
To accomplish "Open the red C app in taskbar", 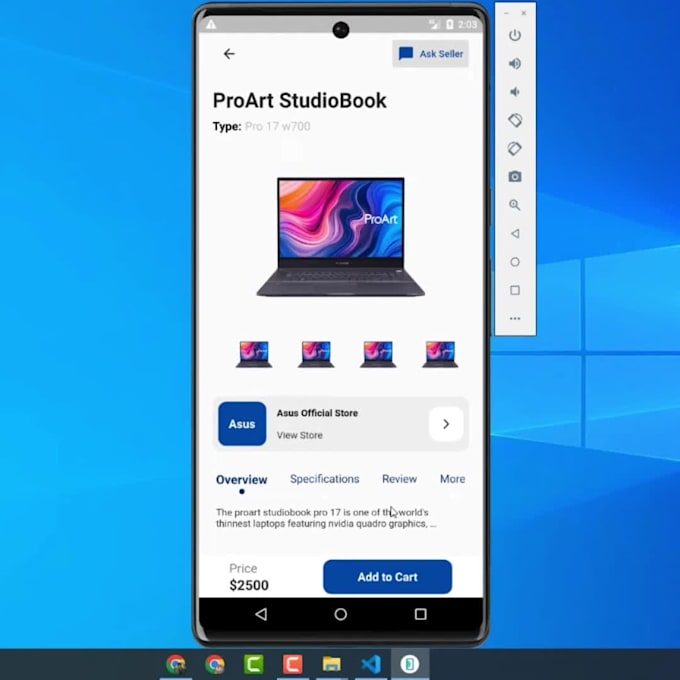I will coord(293,664).
